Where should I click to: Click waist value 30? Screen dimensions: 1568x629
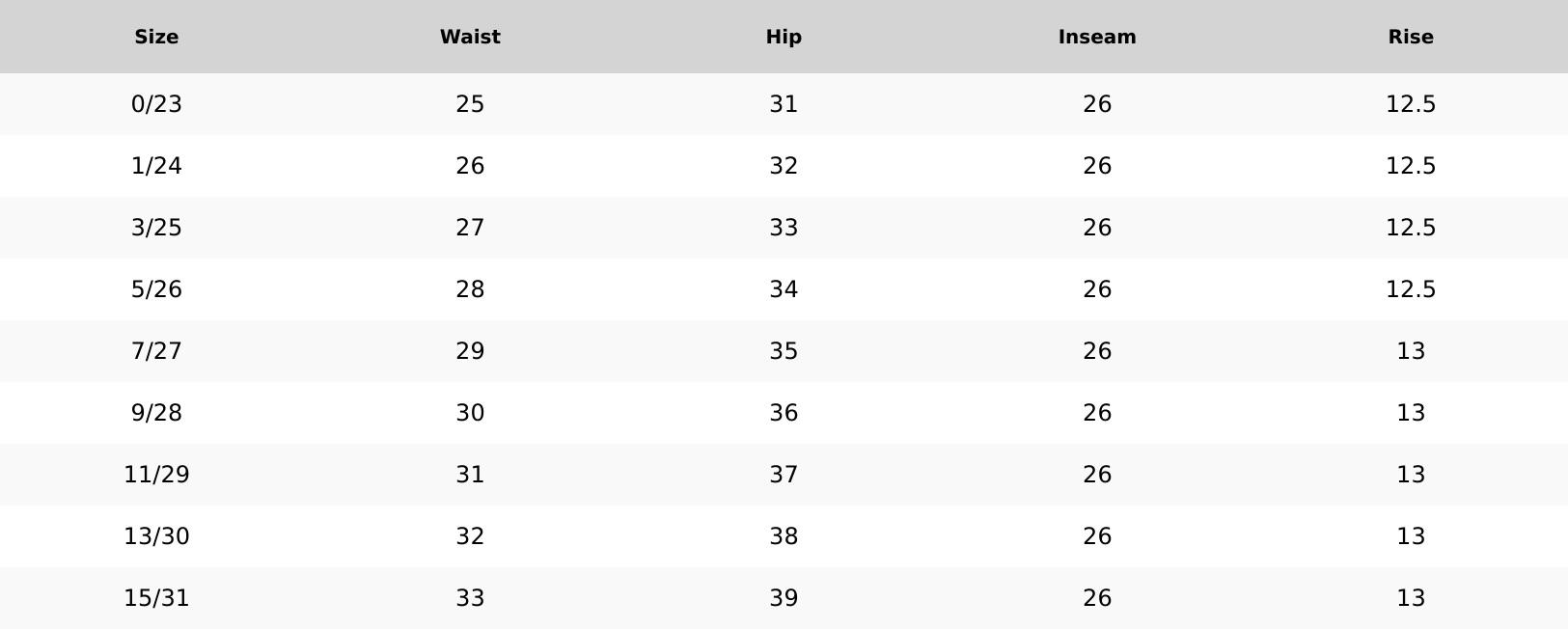[470, 413]
